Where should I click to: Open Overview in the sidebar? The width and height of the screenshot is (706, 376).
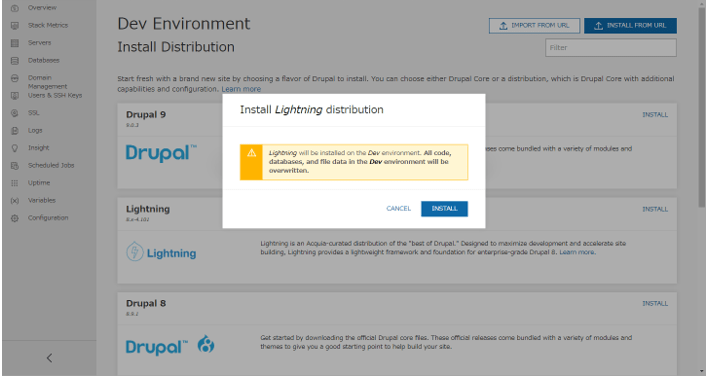tap(42, 8)
